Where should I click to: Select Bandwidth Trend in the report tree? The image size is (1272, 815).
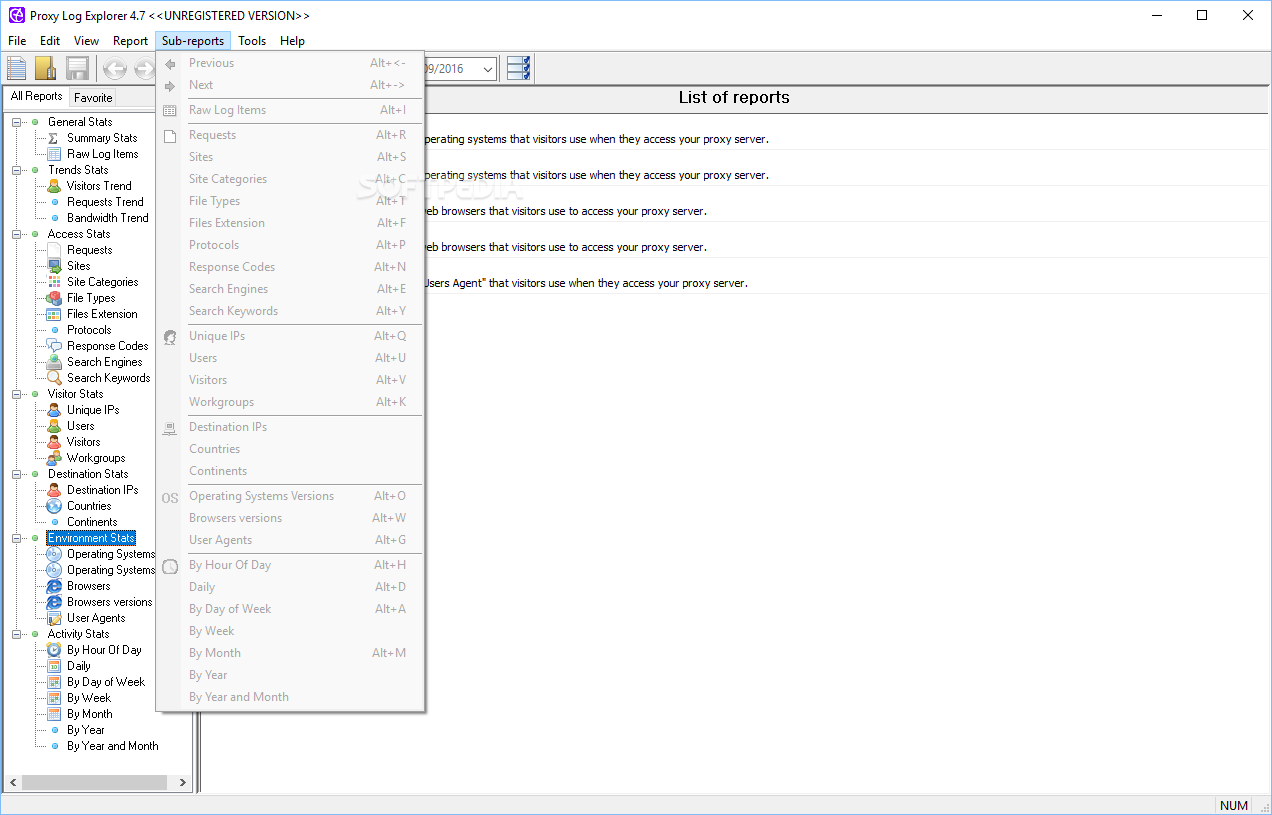point(108,218)
